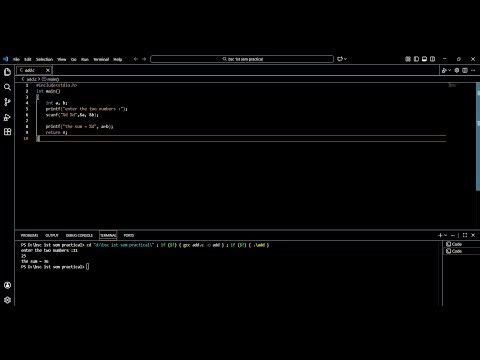The width and height of the screenshot is (480, 360).
Task: Open the Copilot chat icon in title bar
Action: click(x=340, y=59)
